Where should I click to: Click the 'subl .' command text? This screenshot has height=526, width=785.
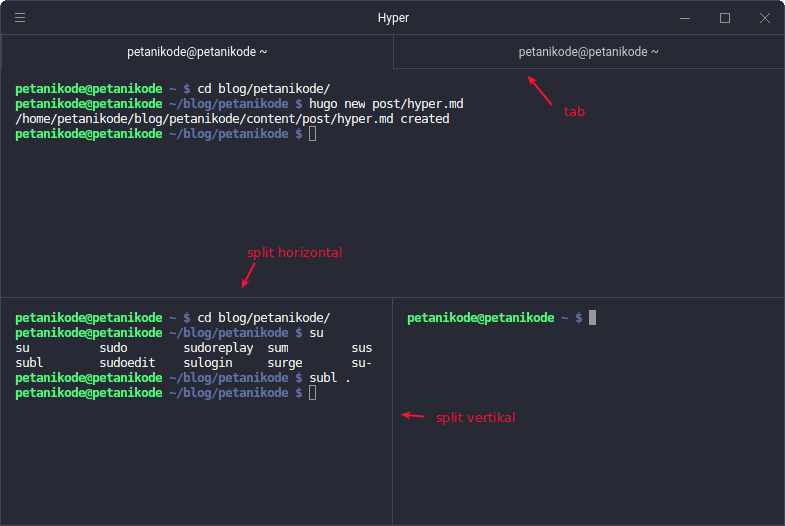(330, 378)
